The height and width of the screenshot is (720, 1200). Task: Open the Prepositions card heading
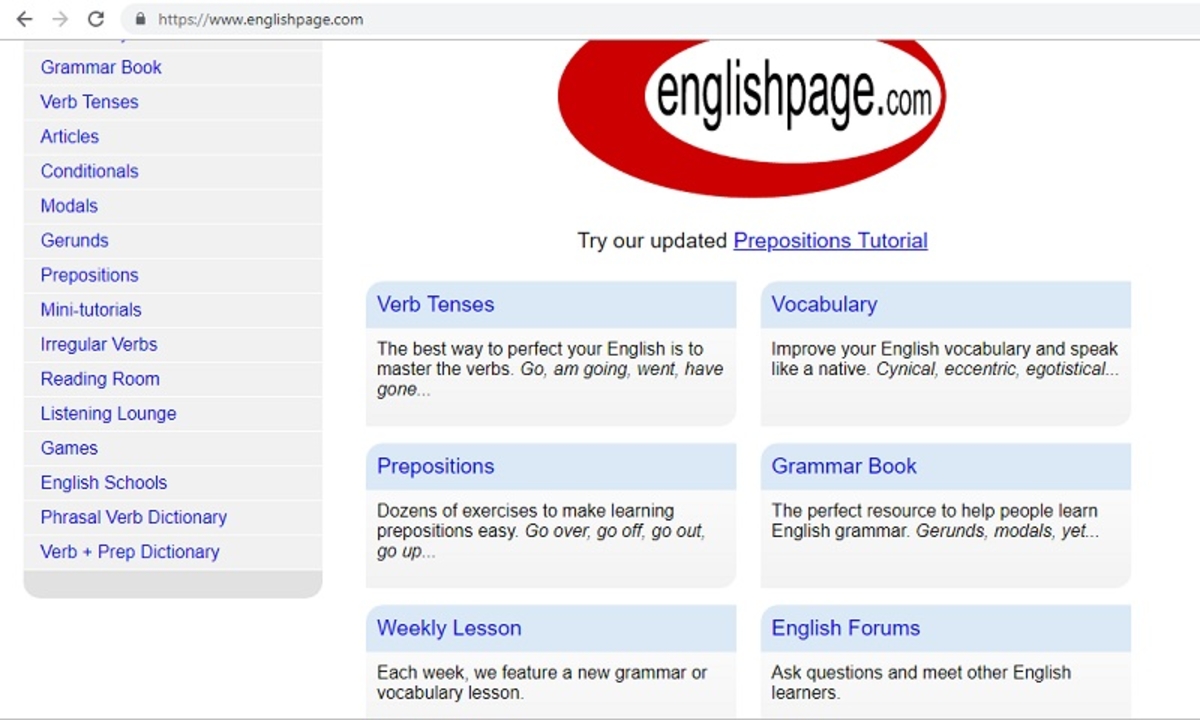(x=435, y=466)
